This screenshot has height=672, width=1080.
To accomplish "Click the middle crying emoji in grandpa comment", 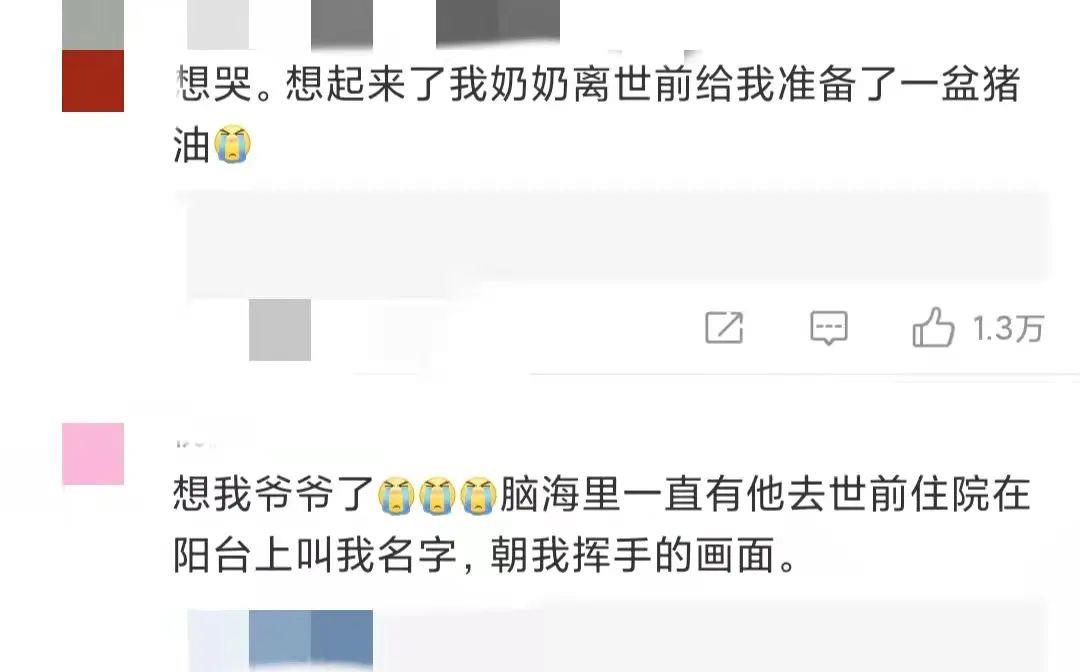I will tap(437, 496).
